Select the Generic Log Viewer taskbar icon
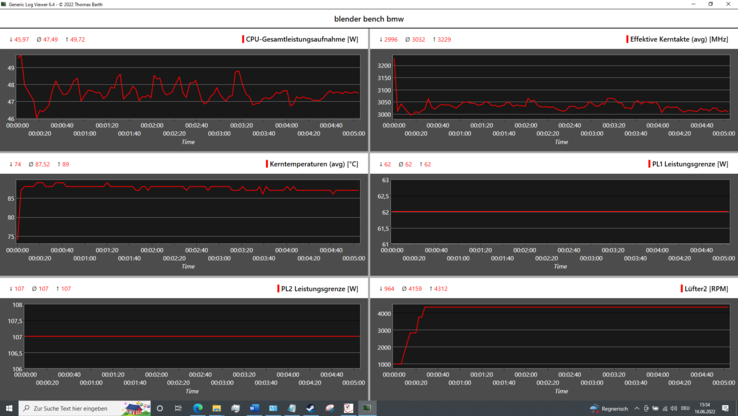Viewport: 738px width, 416px height. [x=367, y=408]
